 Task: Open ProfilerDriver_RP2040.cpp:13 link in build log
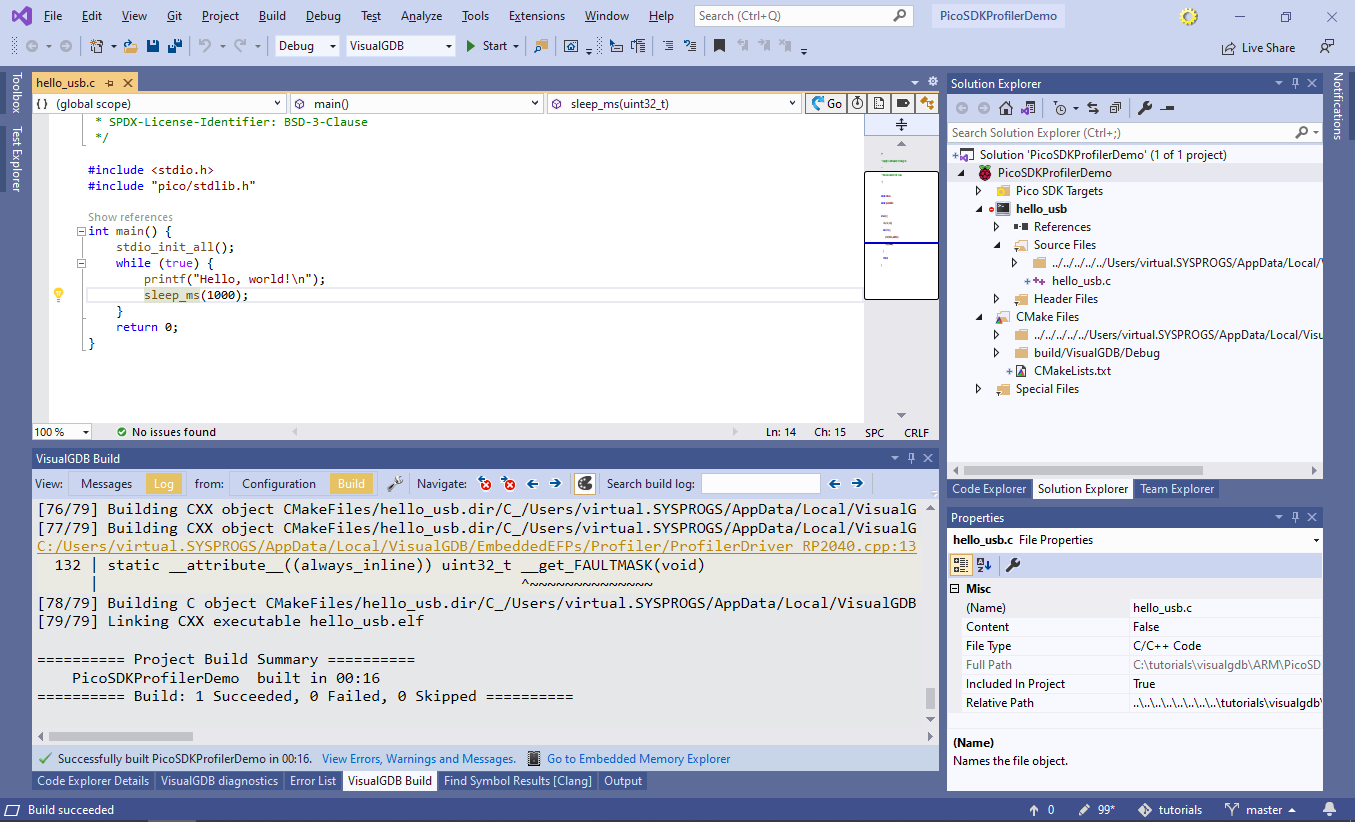point(476,546)
